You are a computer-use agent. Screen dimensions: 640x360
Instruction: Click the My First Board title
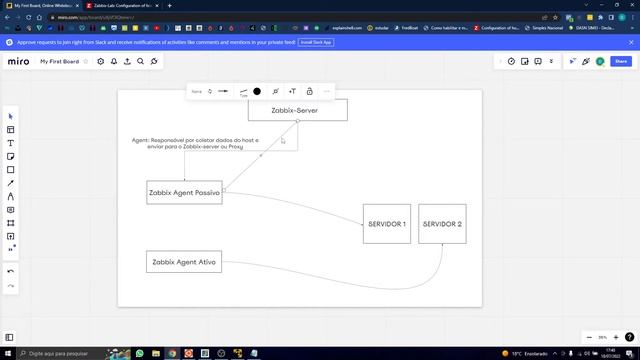pyautogui.click(x=60, y=61)
